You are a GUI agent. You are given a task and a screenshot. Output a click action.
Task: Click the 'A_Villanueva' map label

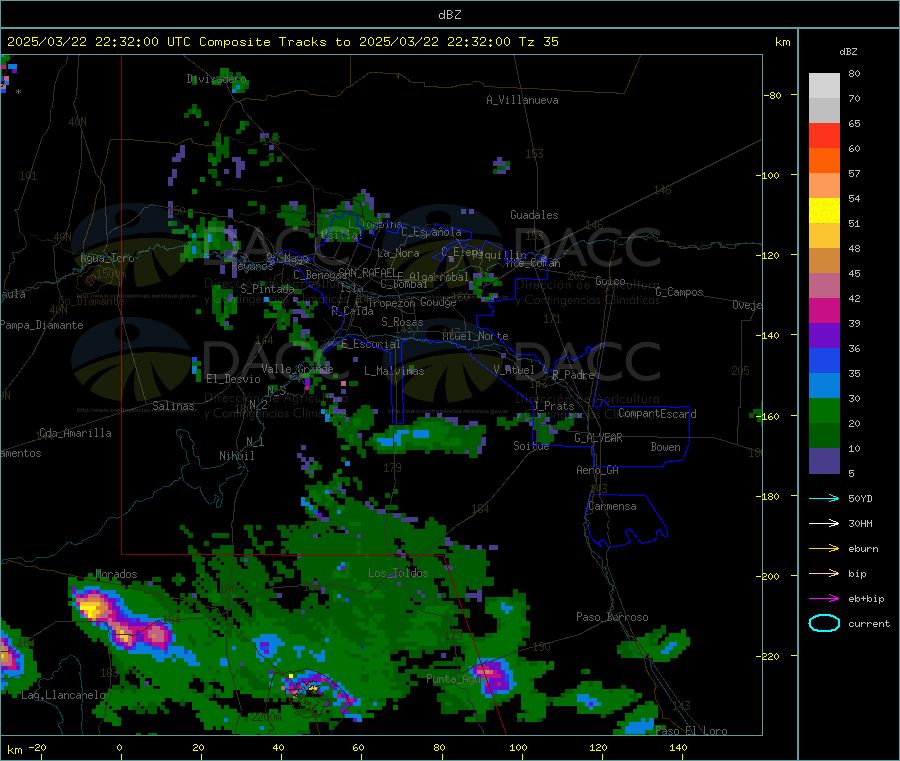tap(522, 100)
